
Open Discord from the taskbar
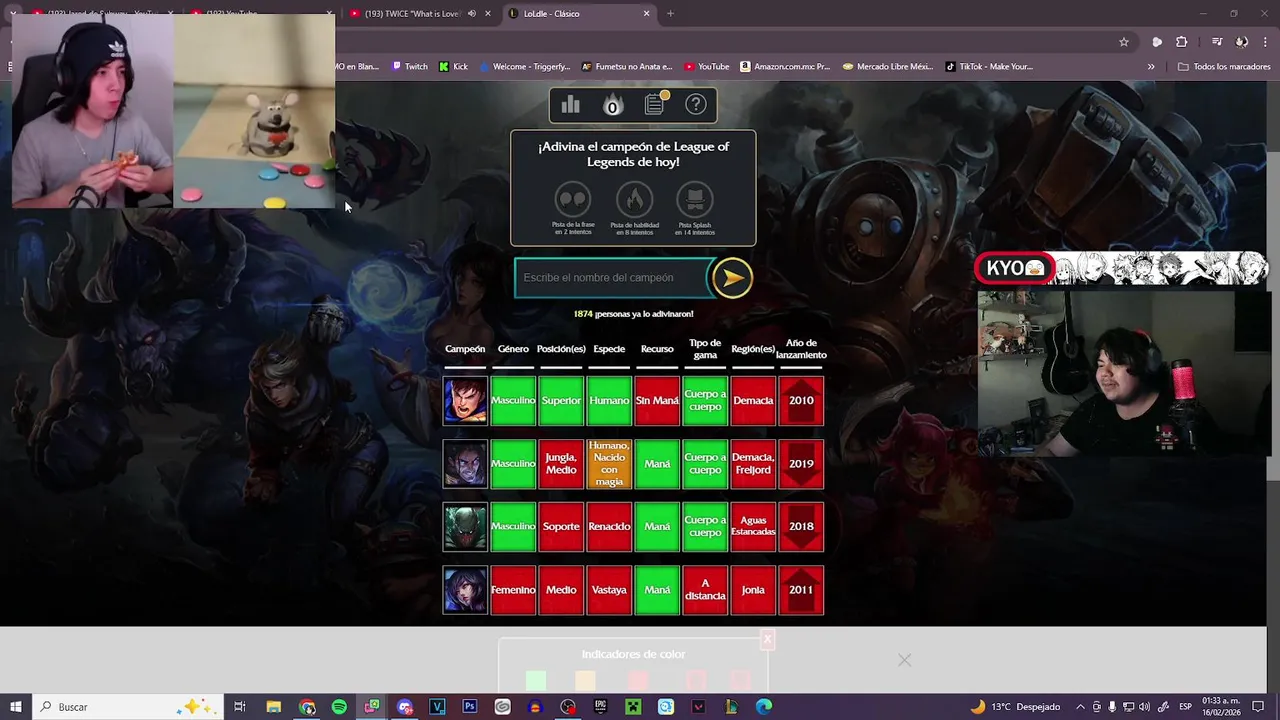(x=404, y=707)
